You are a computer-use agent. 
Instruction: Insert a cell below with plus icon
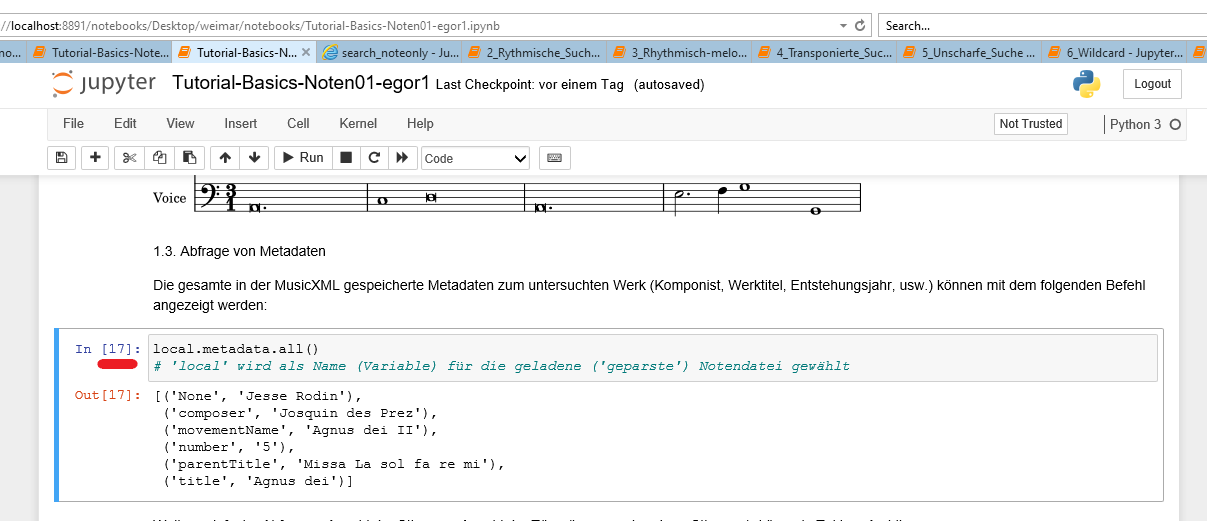(95, 158)
